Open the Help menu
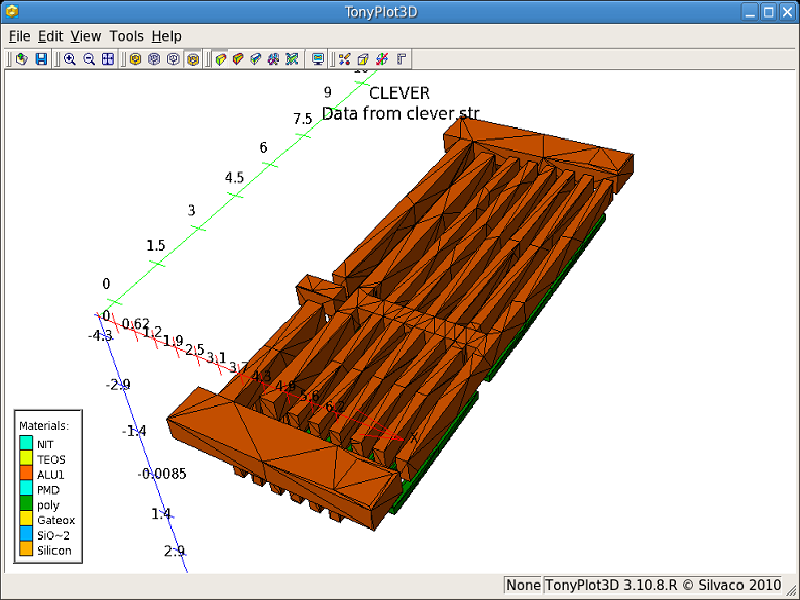800x600 pixels. (166, 36)
